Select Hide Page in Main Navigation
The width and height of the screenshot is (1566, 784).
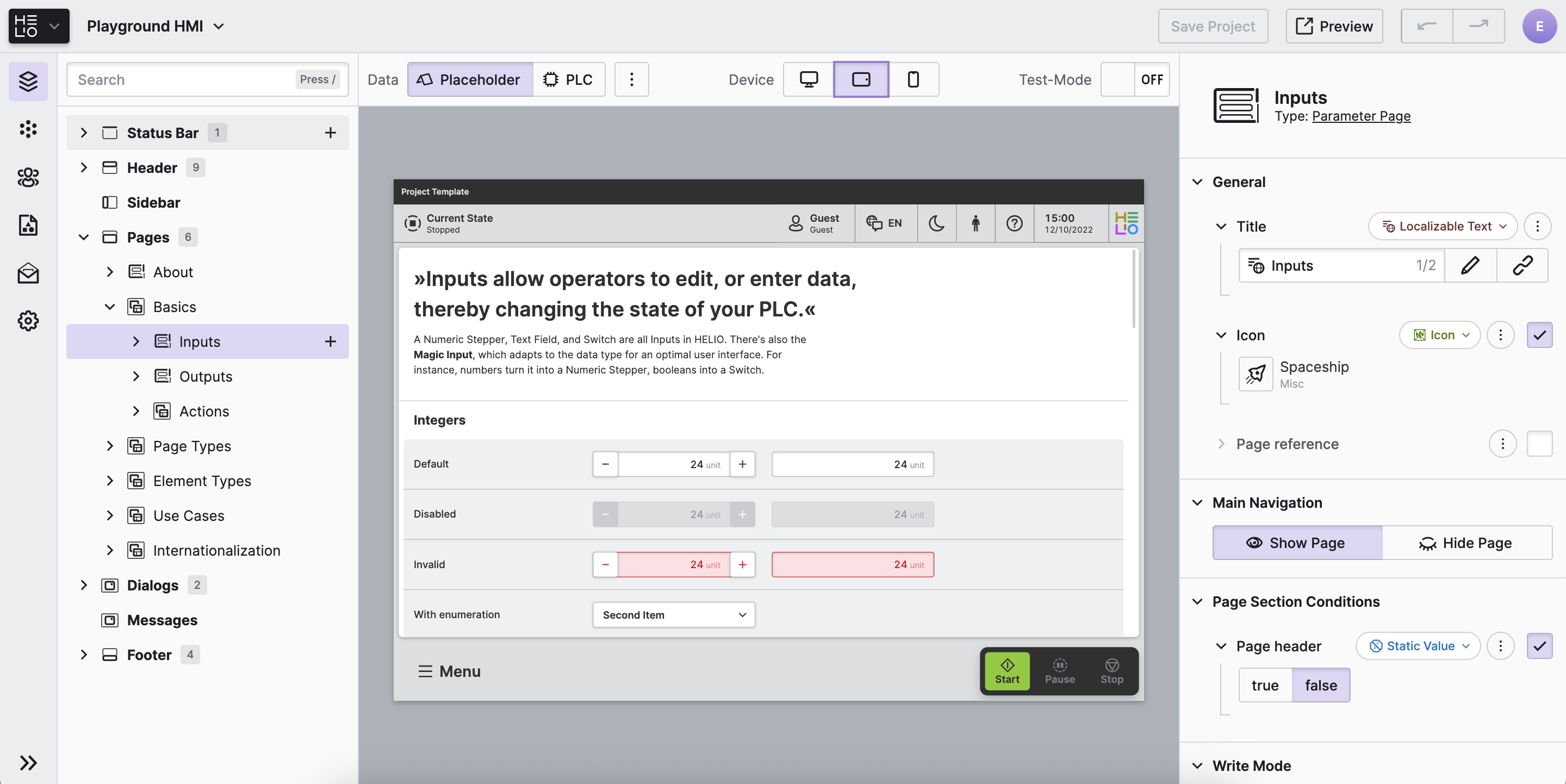1466,543
